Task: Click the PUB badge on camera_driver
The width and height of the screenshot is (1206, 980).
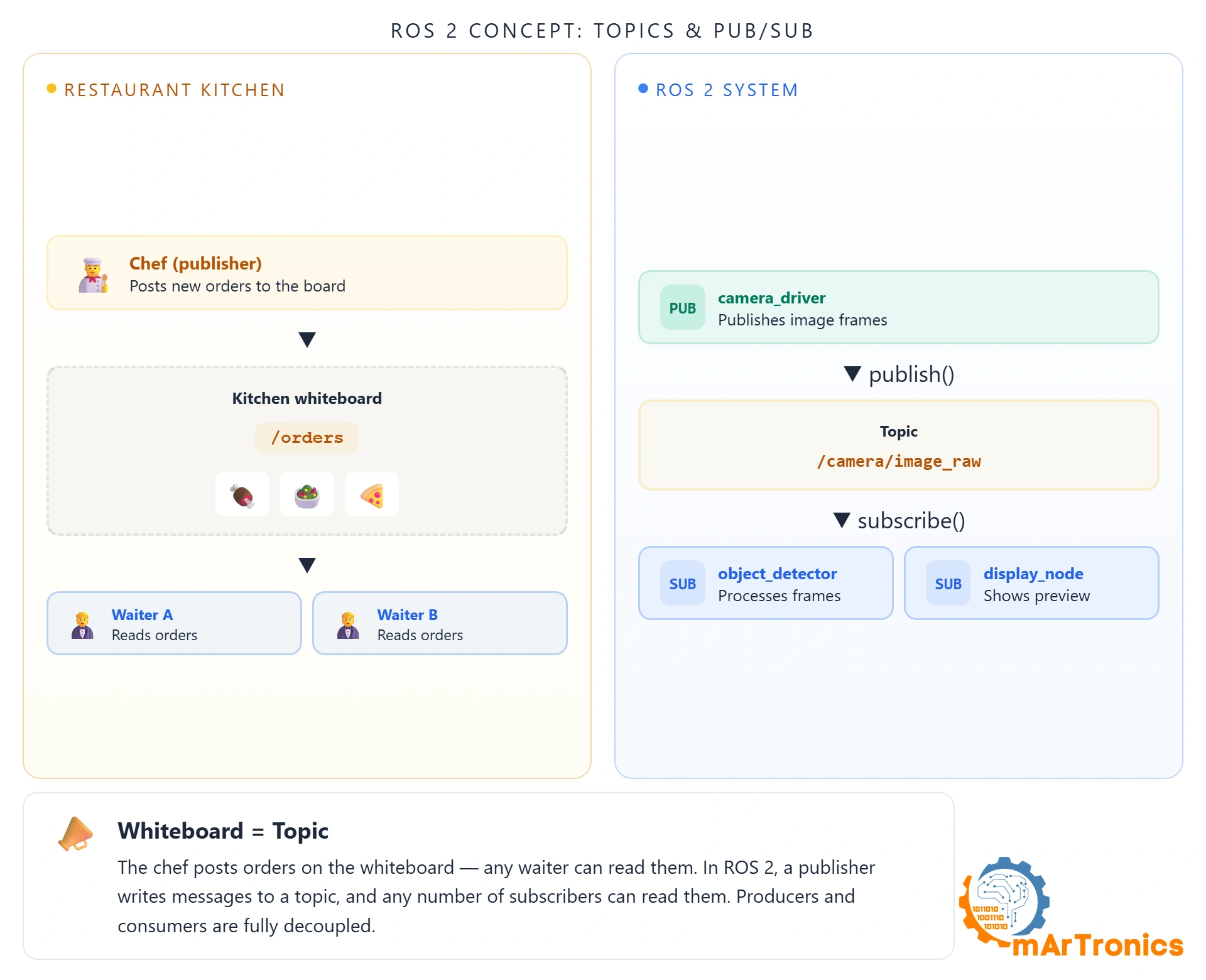Action: [683, 308]
